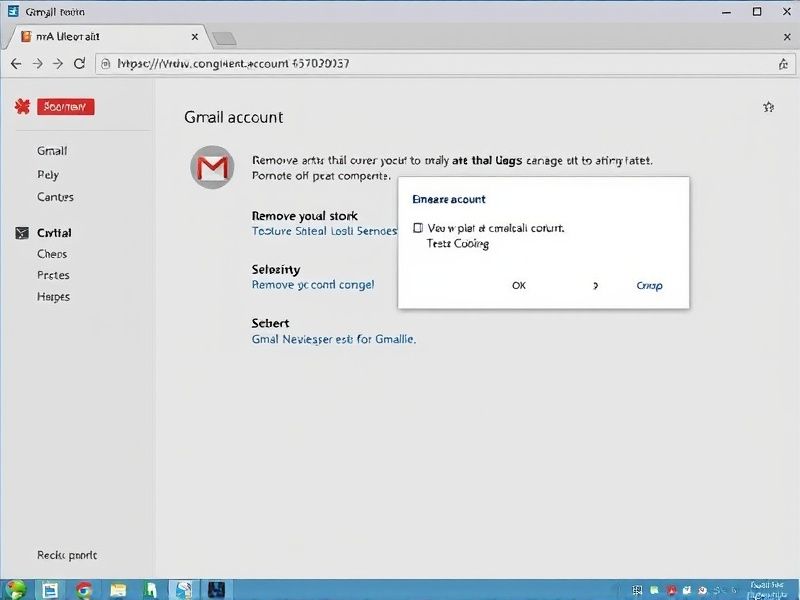Click the 'Remove youal stork' heading

(x=305, y=216)
